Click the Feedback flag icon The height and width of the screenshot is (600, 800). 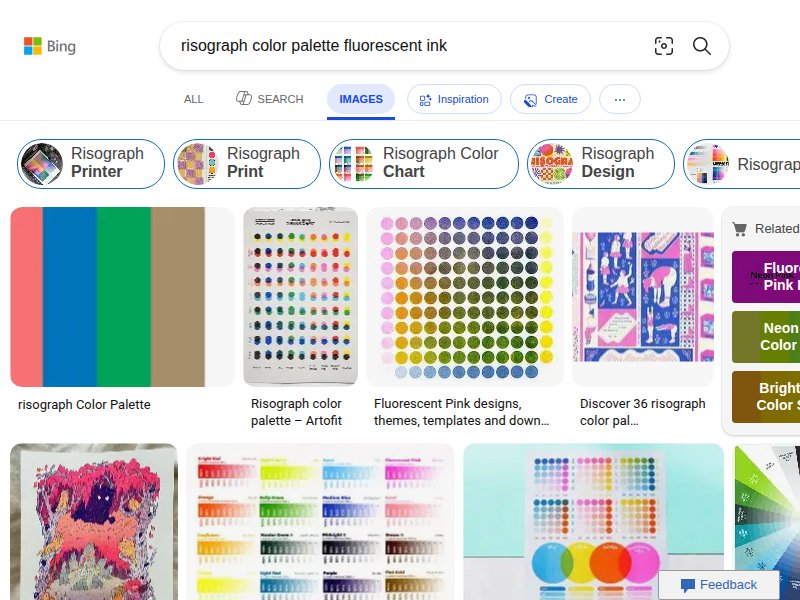pyautogui.click(x=688, y=584)
